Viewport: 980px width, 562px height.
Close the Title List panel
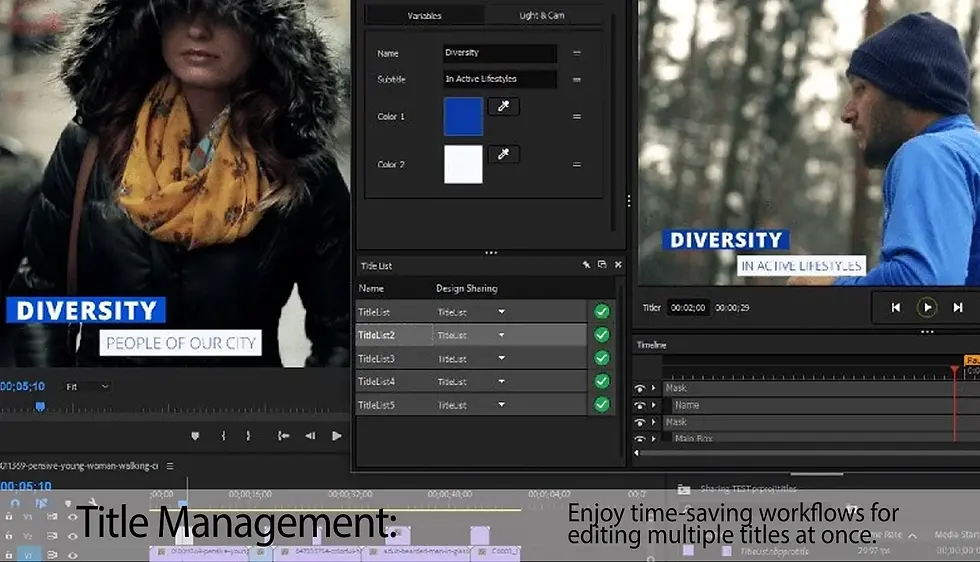pyautogui.click(x=618, y=264)
